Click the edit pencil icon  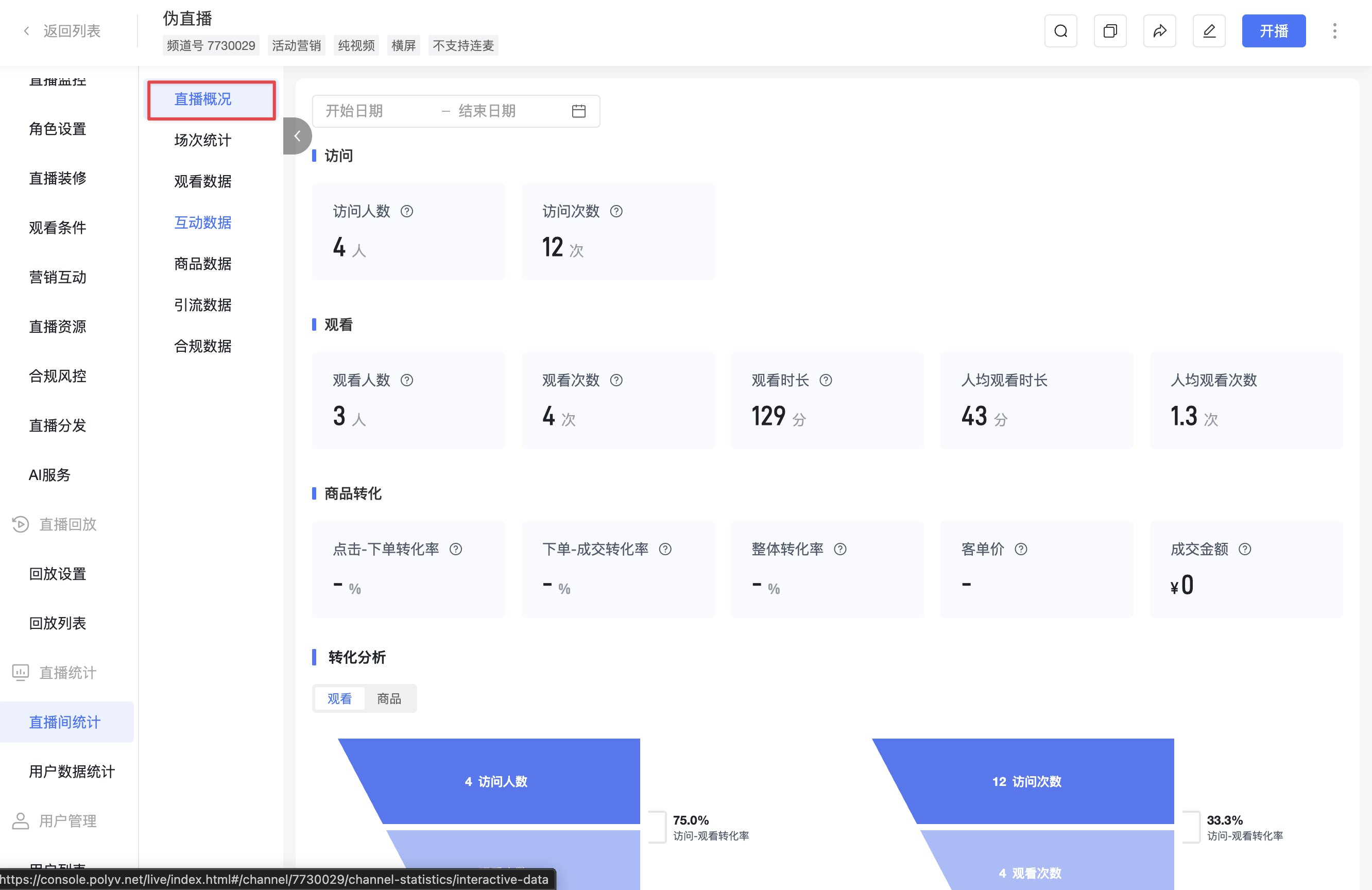[1209, 31]
